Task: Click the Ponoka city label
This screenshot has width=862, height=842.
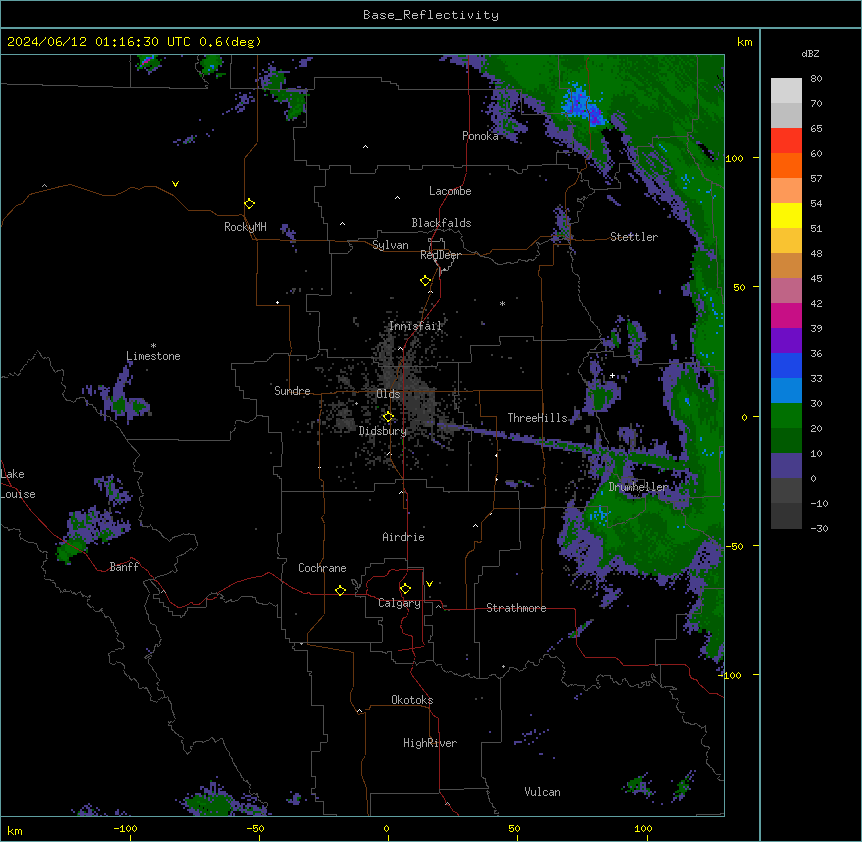Action: coord(480,136)
